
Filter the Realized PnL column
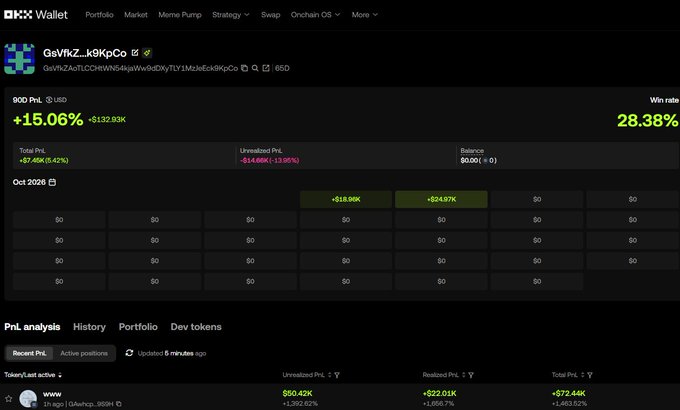click(x=471, y=375)
